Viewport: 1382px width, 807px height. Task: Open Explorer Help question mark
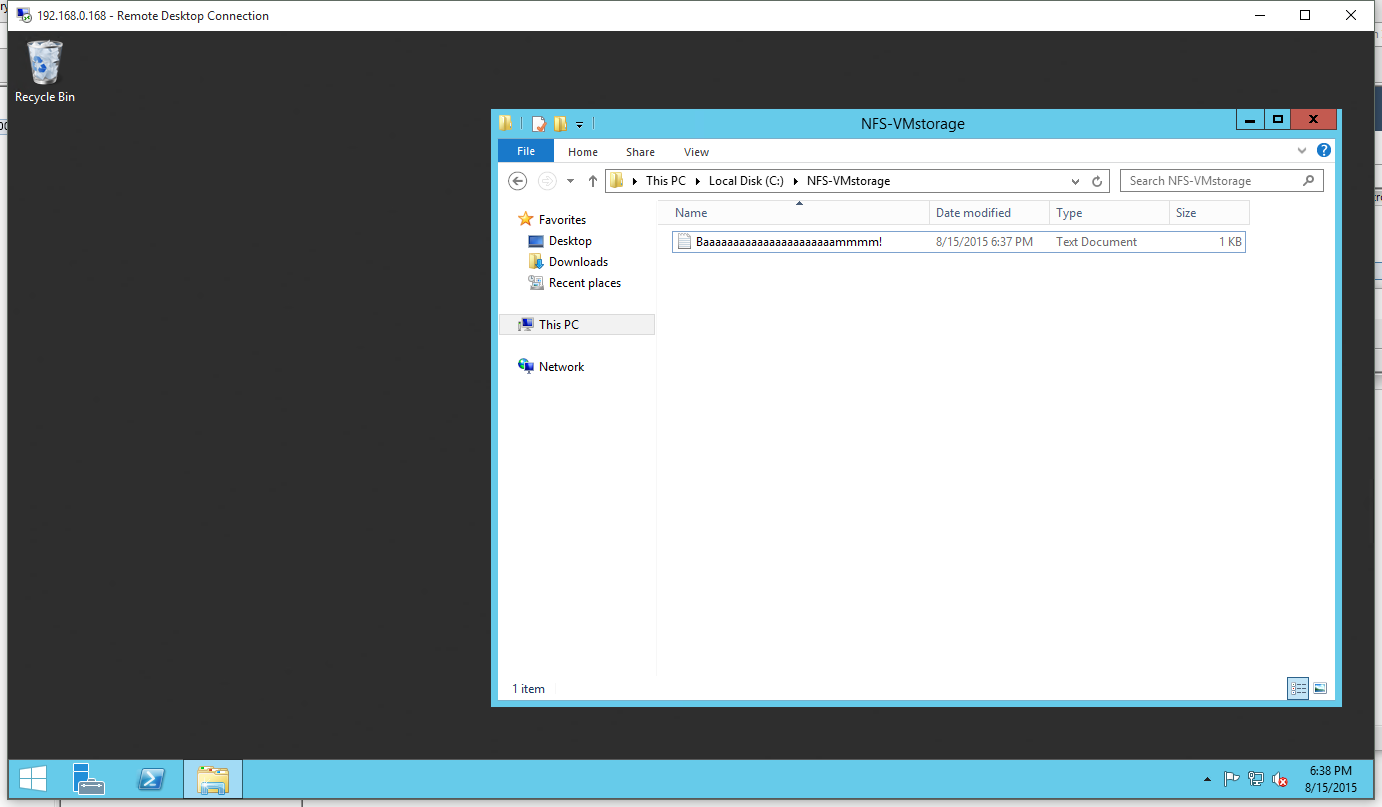(1324, 151)
